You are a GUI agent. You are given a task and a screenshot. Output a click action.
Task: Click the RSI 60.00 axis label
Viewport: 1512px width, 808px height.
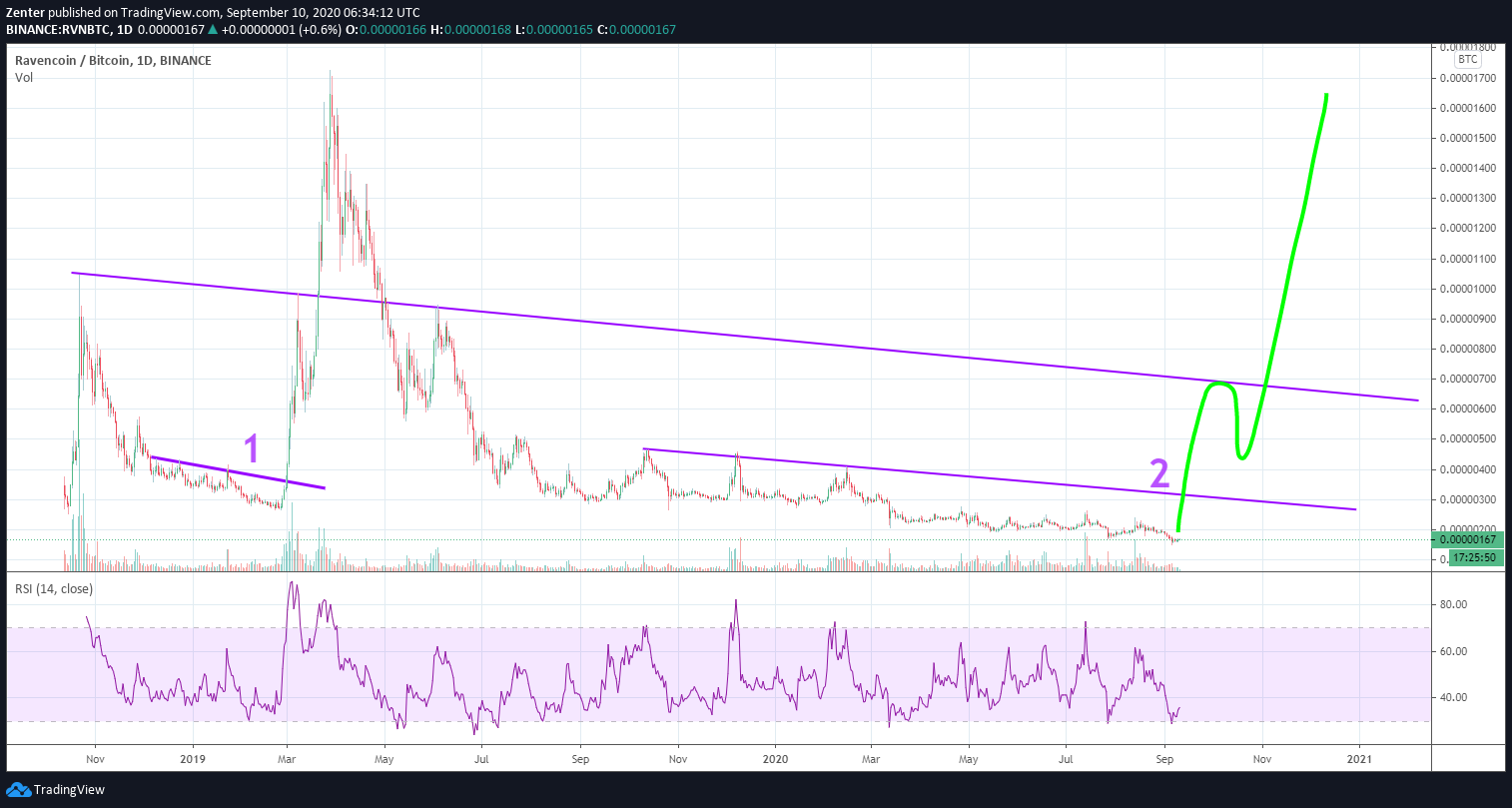coord(1452,651)
